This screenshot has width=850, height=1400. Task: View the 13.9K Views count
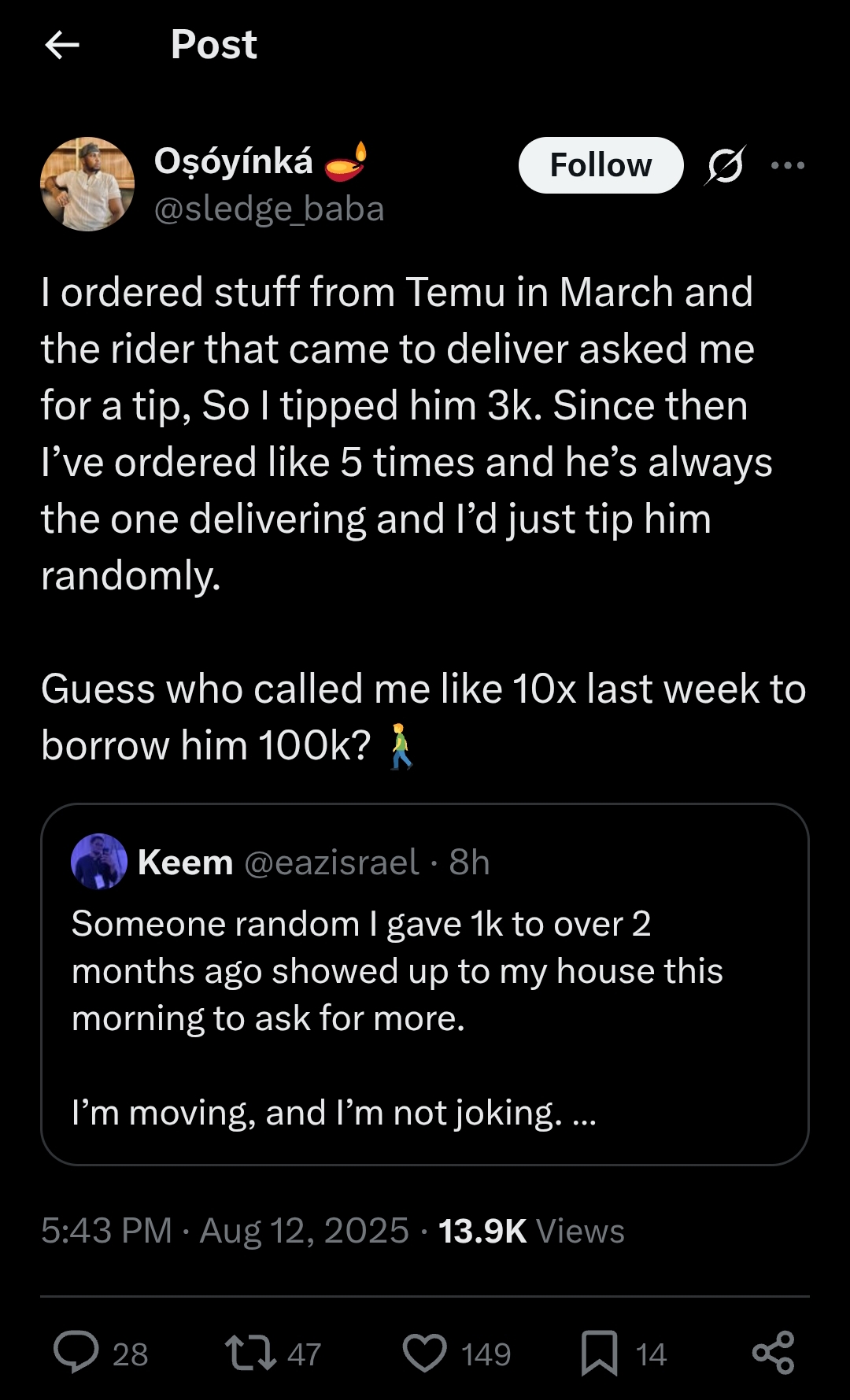click(x=531, y=1231)
